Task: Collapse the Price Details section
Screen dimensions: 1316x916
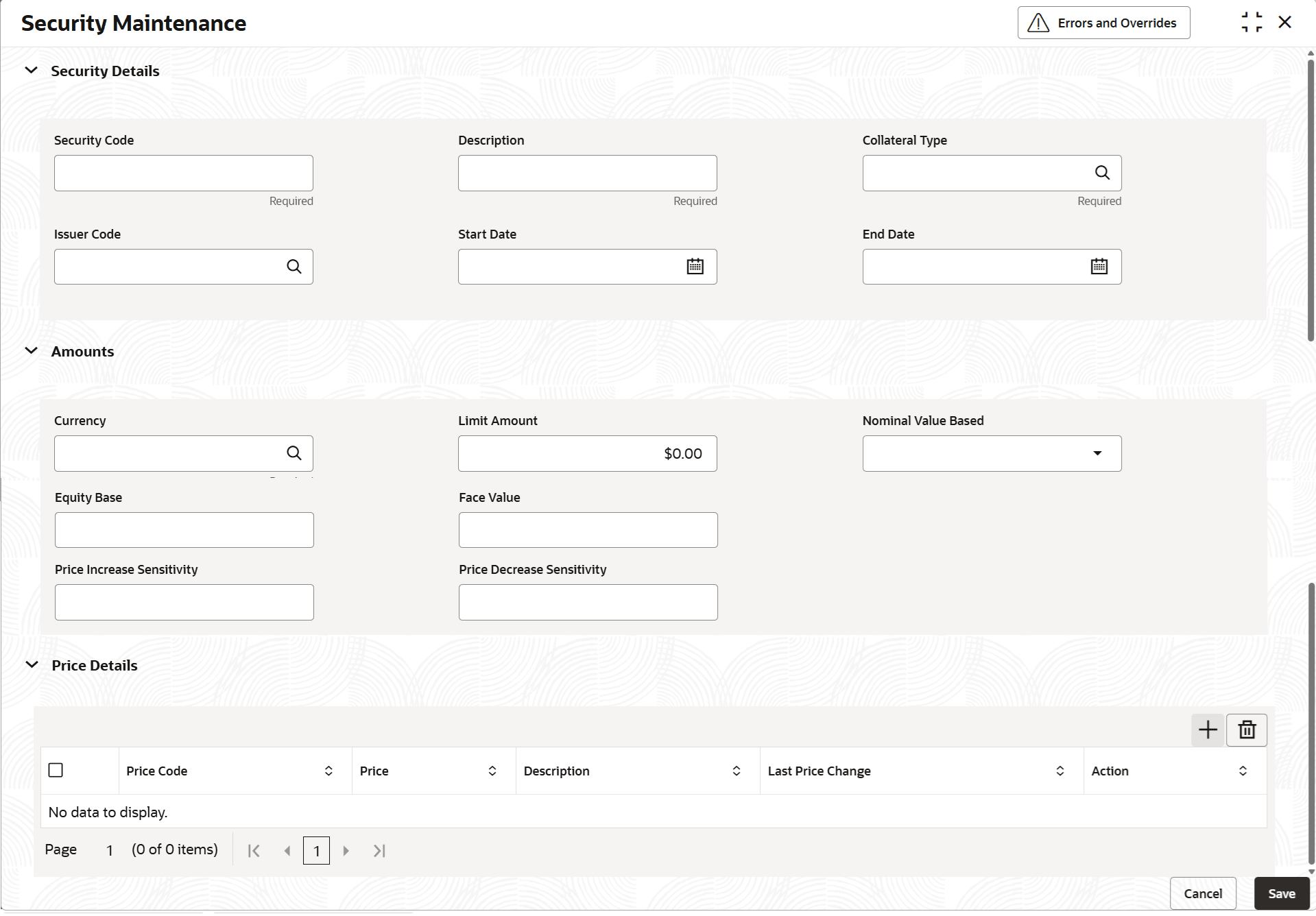Action: coord(32,664)
